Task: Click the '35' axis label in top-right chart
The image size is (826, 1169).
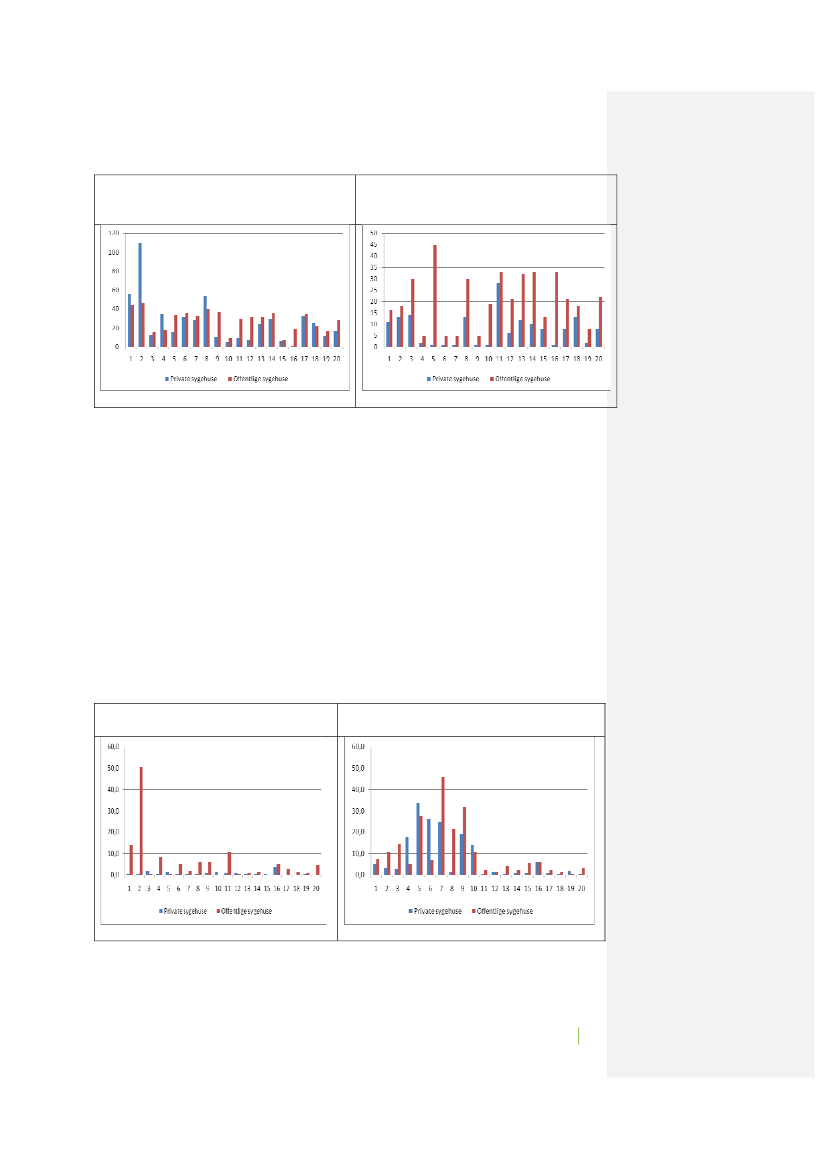Action: click(x=373, y=267)
